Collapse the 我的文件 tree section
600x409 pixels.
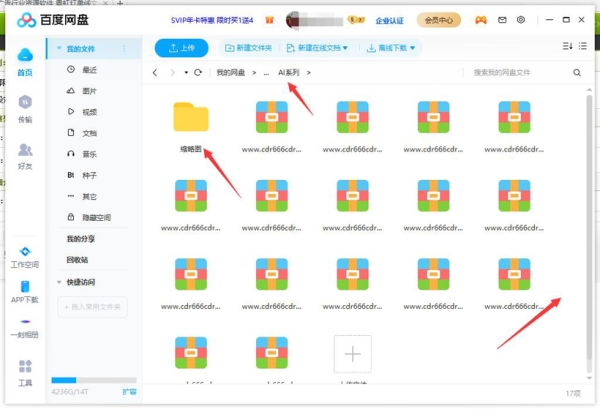[59, 49]
